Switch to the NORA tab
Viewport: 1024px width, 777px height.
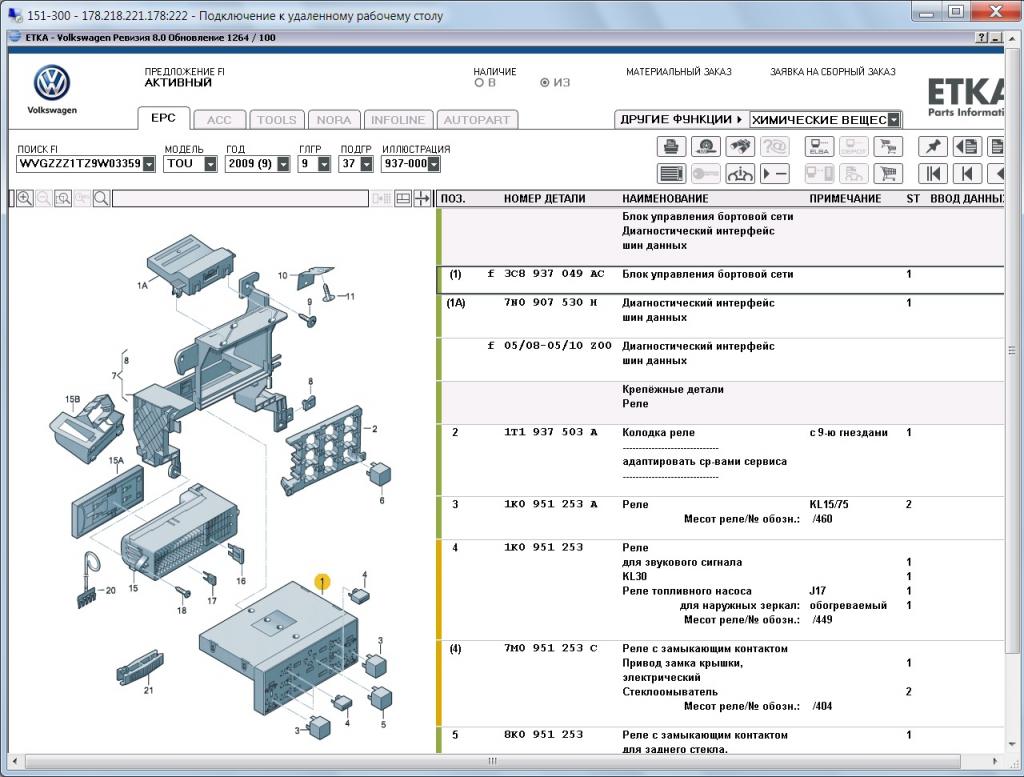334,120
